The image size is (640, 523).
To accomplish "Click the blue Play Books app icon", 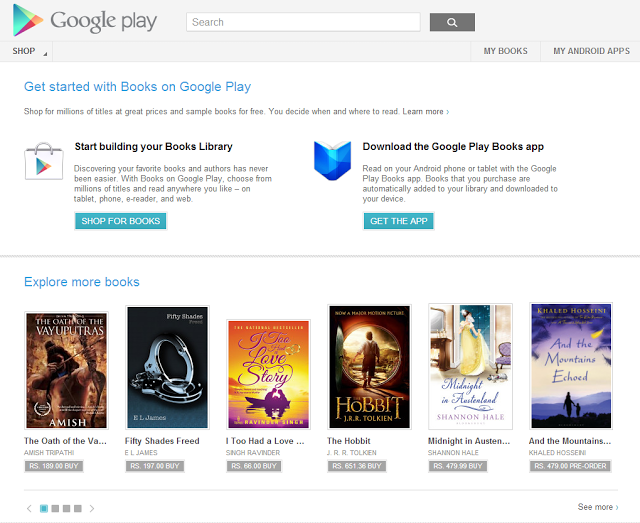I will click(332, 160).
